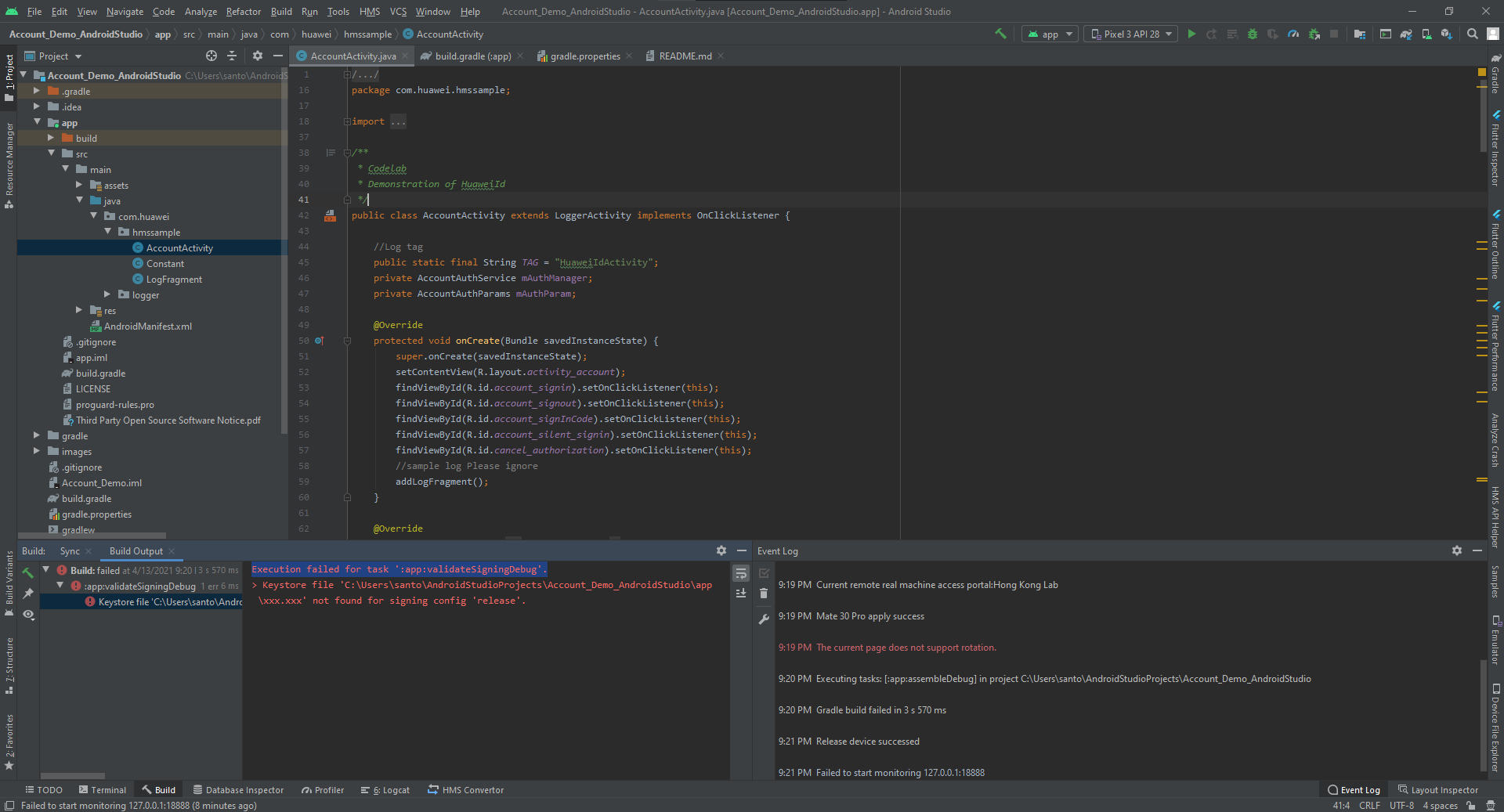Toggle soft-wrap in Build output
Image resolution: width=1504 pixels, height=812 pixels.
[x=740, y=574]
